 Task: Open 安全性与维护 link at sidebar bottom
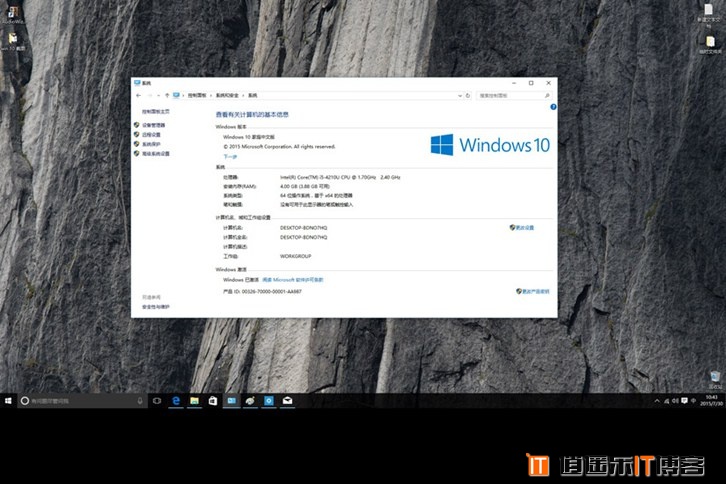point(156,307)
